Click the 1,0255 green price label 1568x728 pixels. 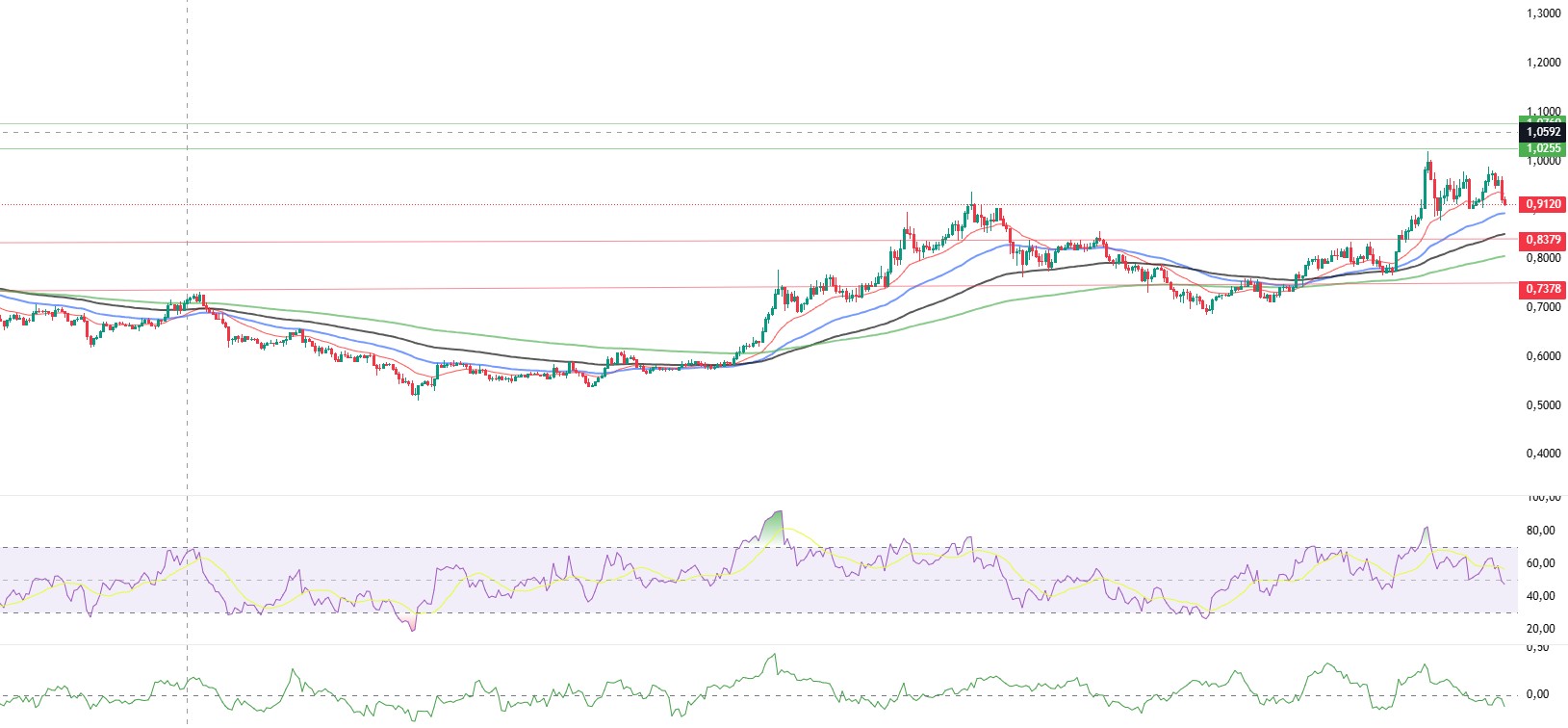click(1542, 148)
